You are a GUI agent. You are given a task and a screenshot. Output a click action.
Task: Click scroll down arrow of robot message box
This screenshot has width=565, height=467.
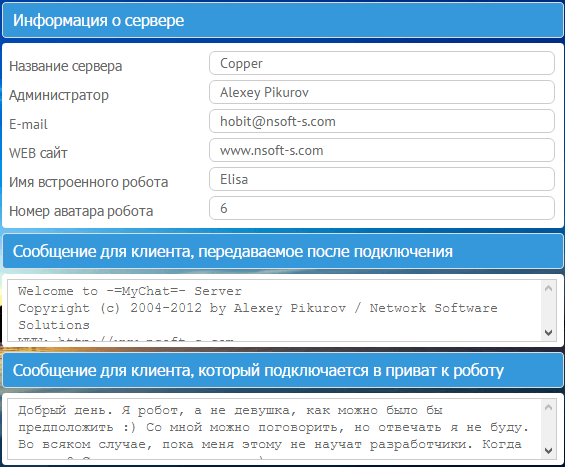(x=548, y=450)
